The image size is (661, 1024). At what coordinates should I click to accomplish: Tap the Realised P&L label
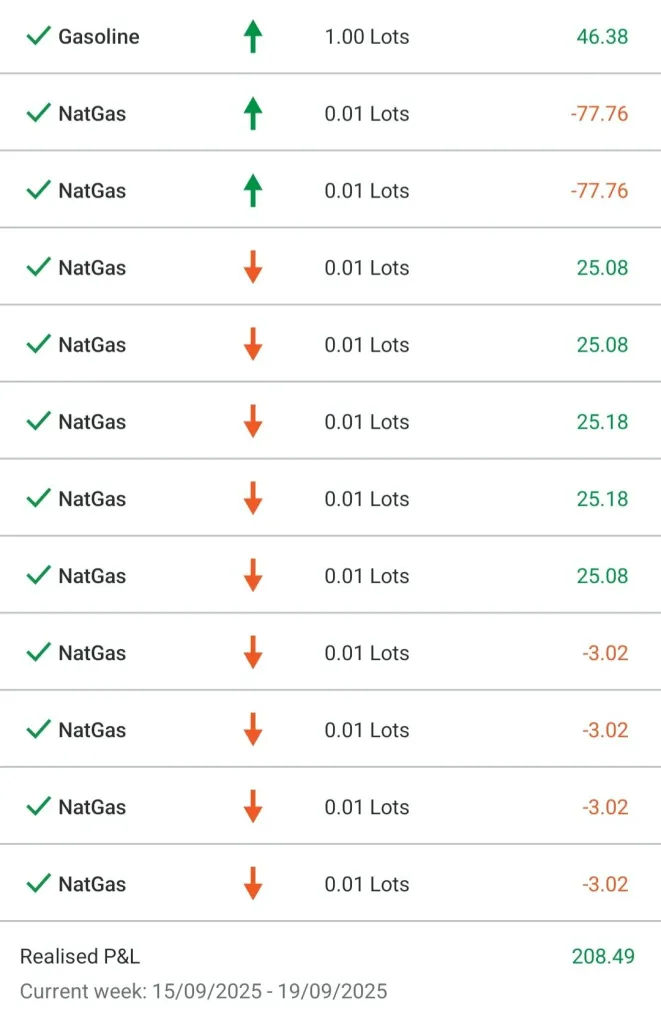pos(80,957)
